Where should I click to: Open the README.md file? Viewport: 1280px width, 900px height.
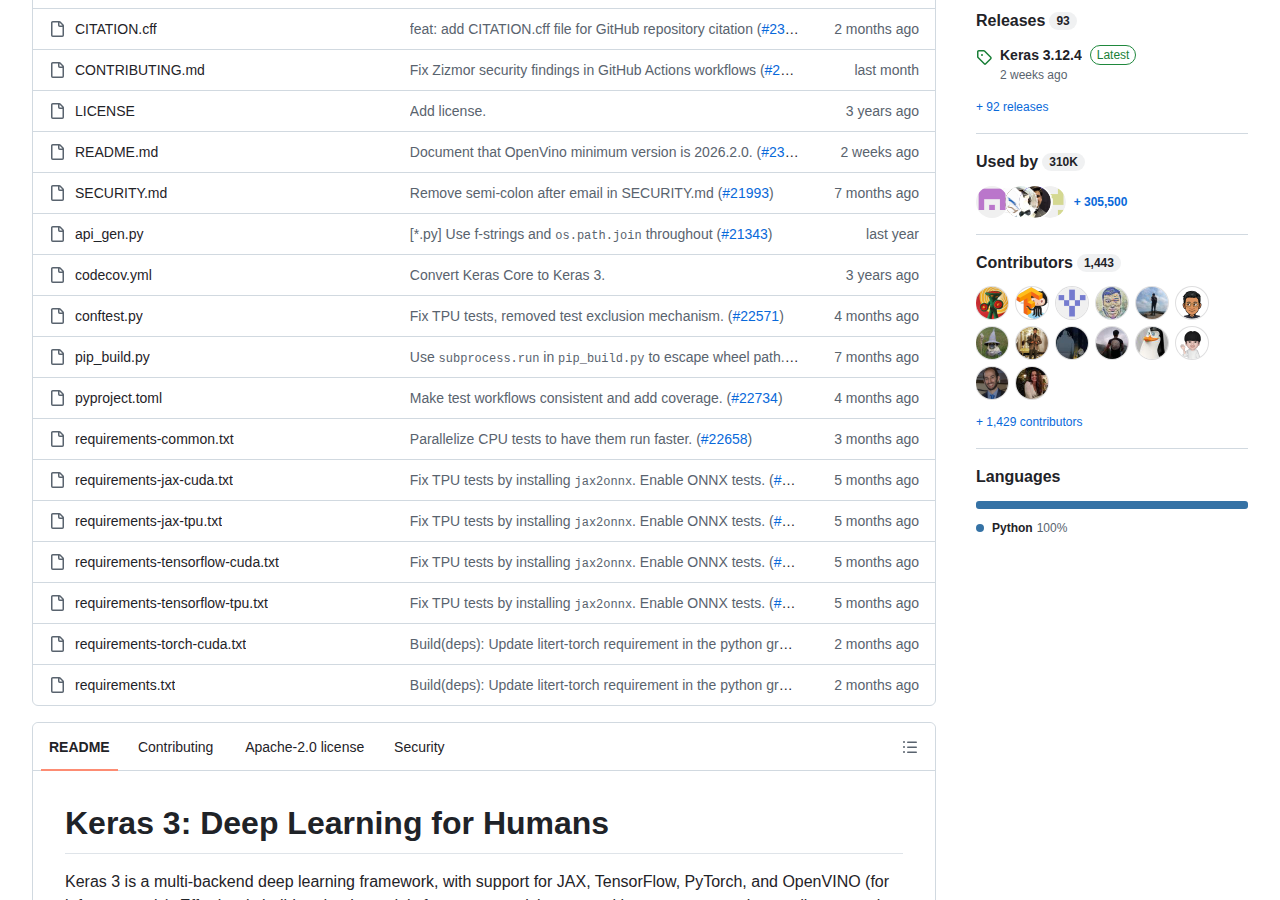117,152
